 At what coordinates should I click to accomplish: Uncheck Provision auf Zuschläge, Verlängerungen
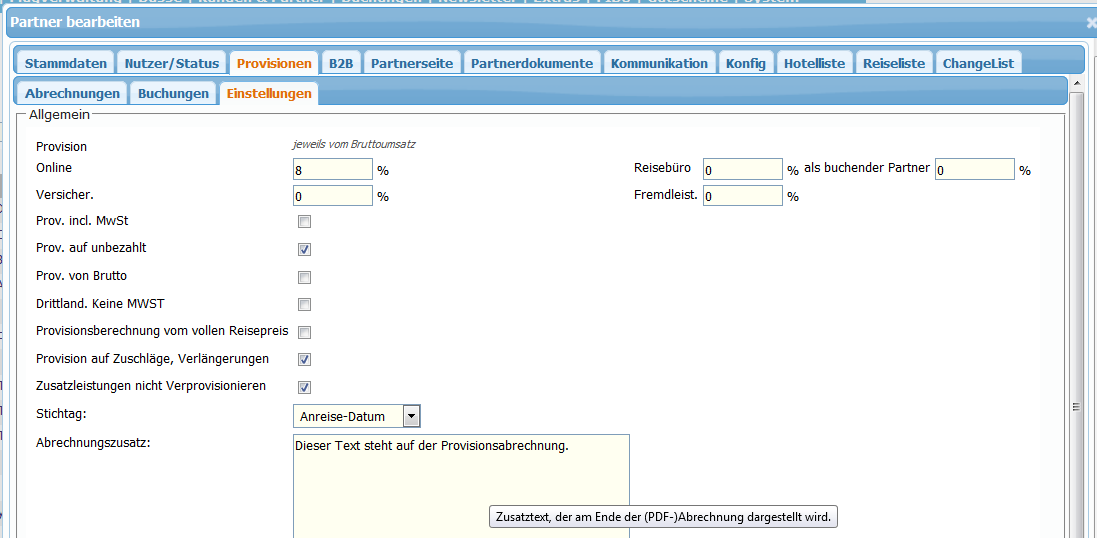pos(304,359)
